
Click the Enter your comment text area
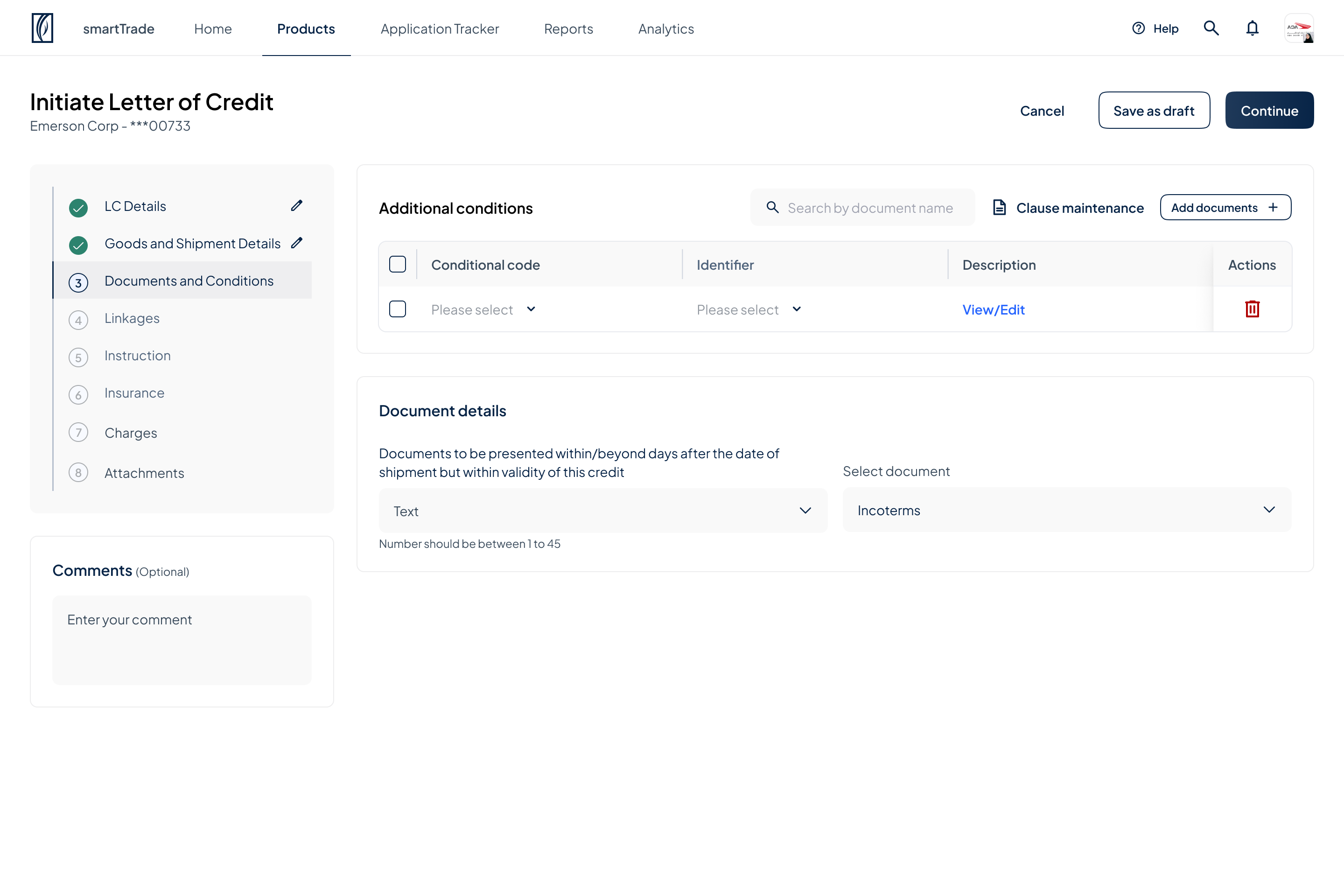pyautogui.click(x=182, y=640)
